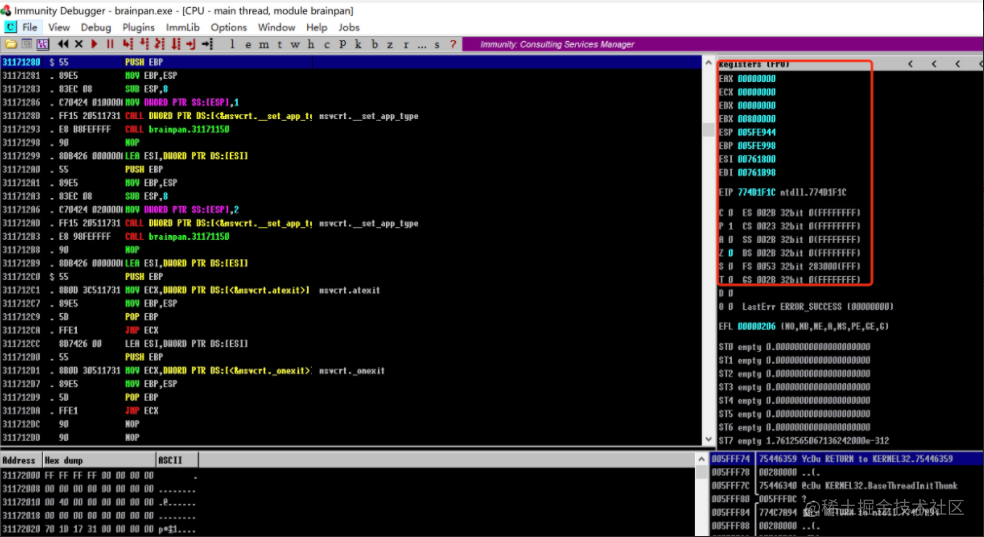The image size is (984, 537).
Task: Click the Step over icon
Action: click(144, 44)
